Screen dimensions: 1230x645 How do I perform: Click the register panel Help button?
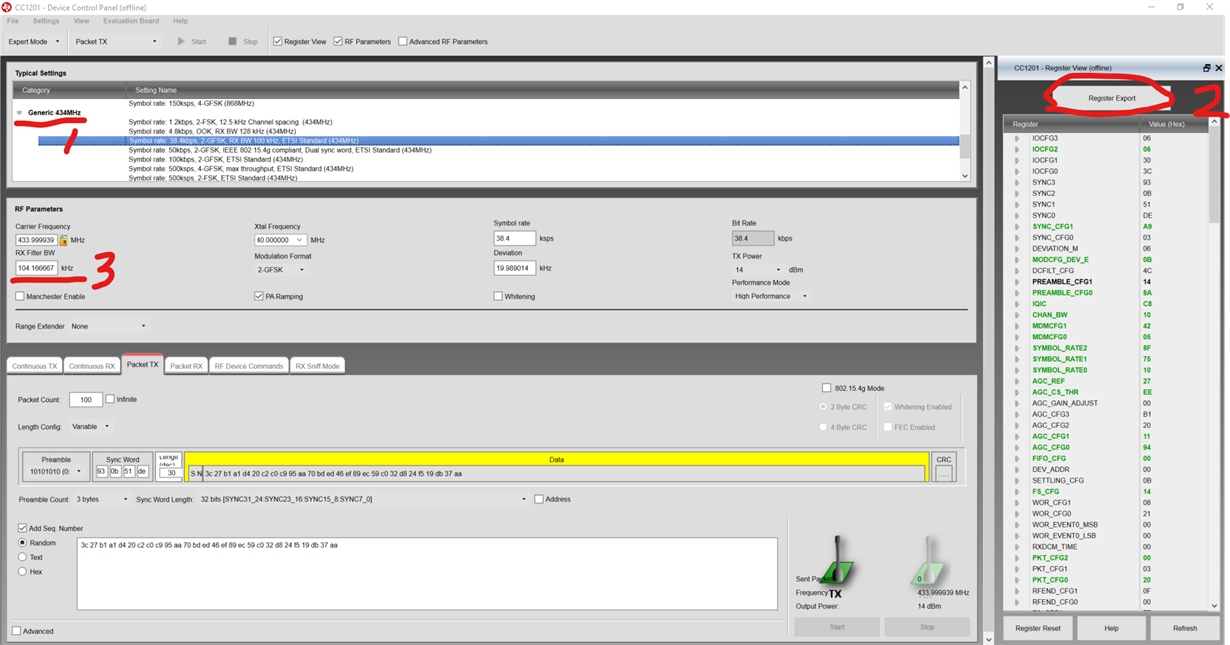click(1111, 628)
